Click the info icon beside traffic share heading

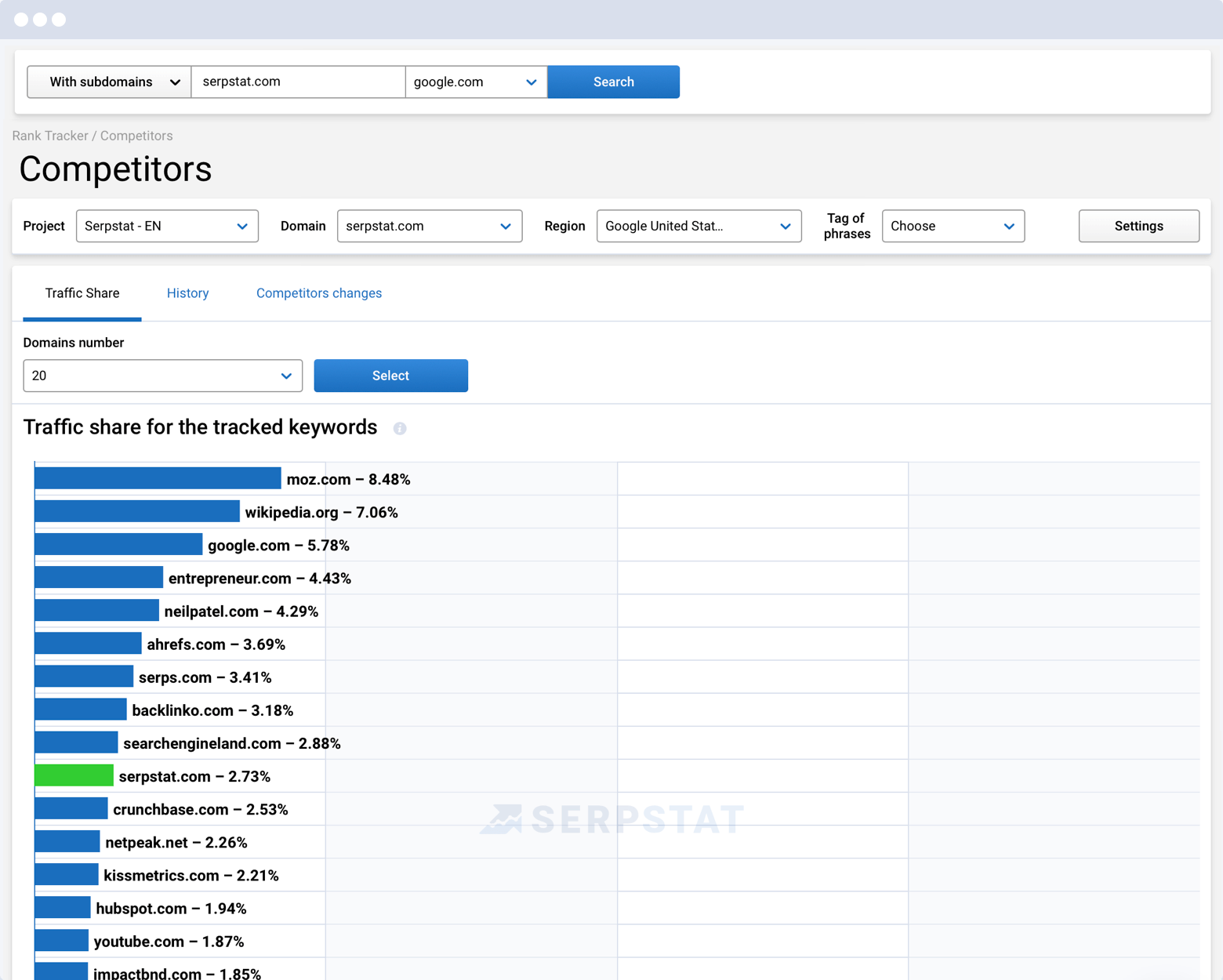400,428
